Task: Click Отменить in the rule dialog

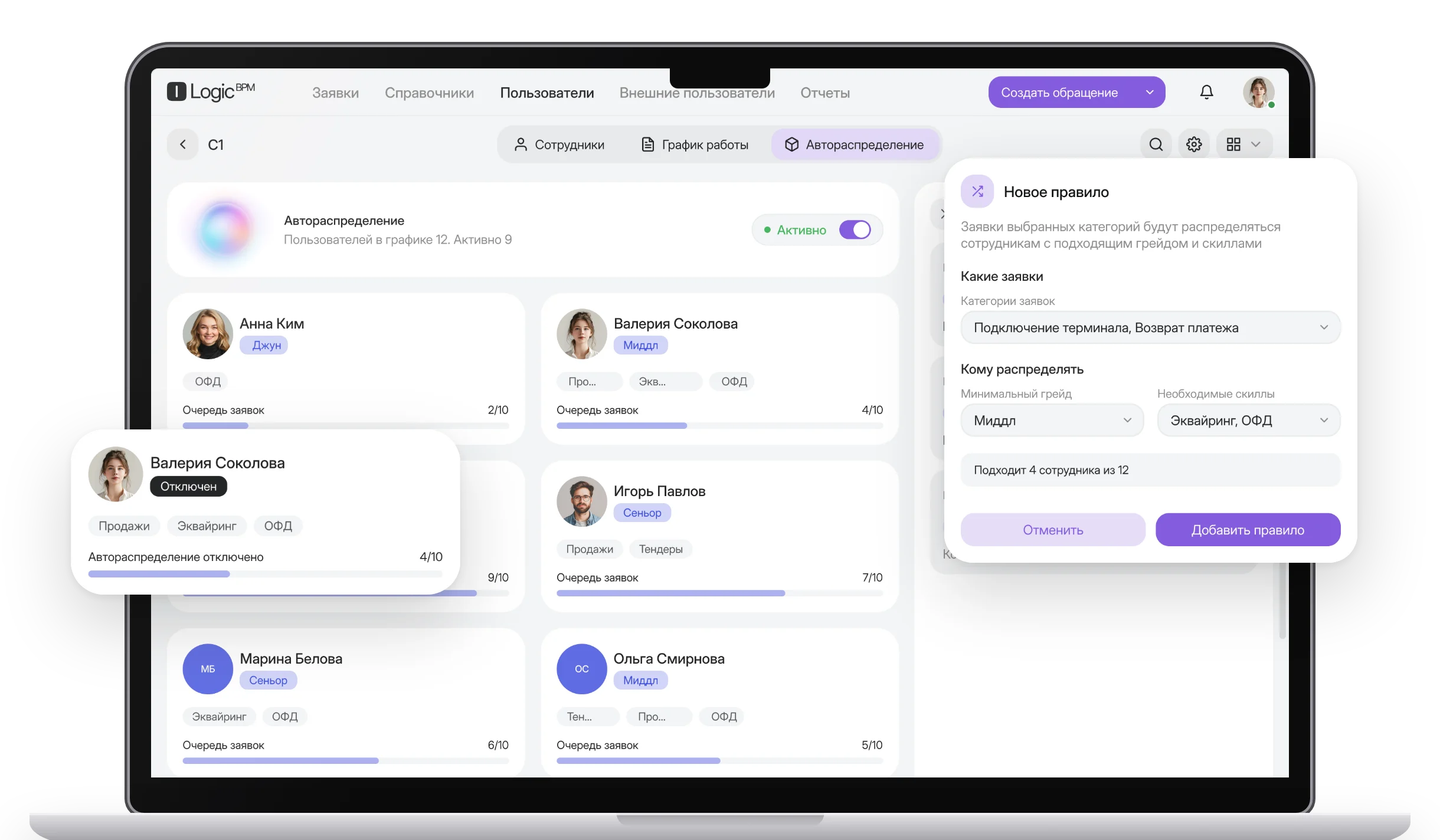Action: point(1053,530)
